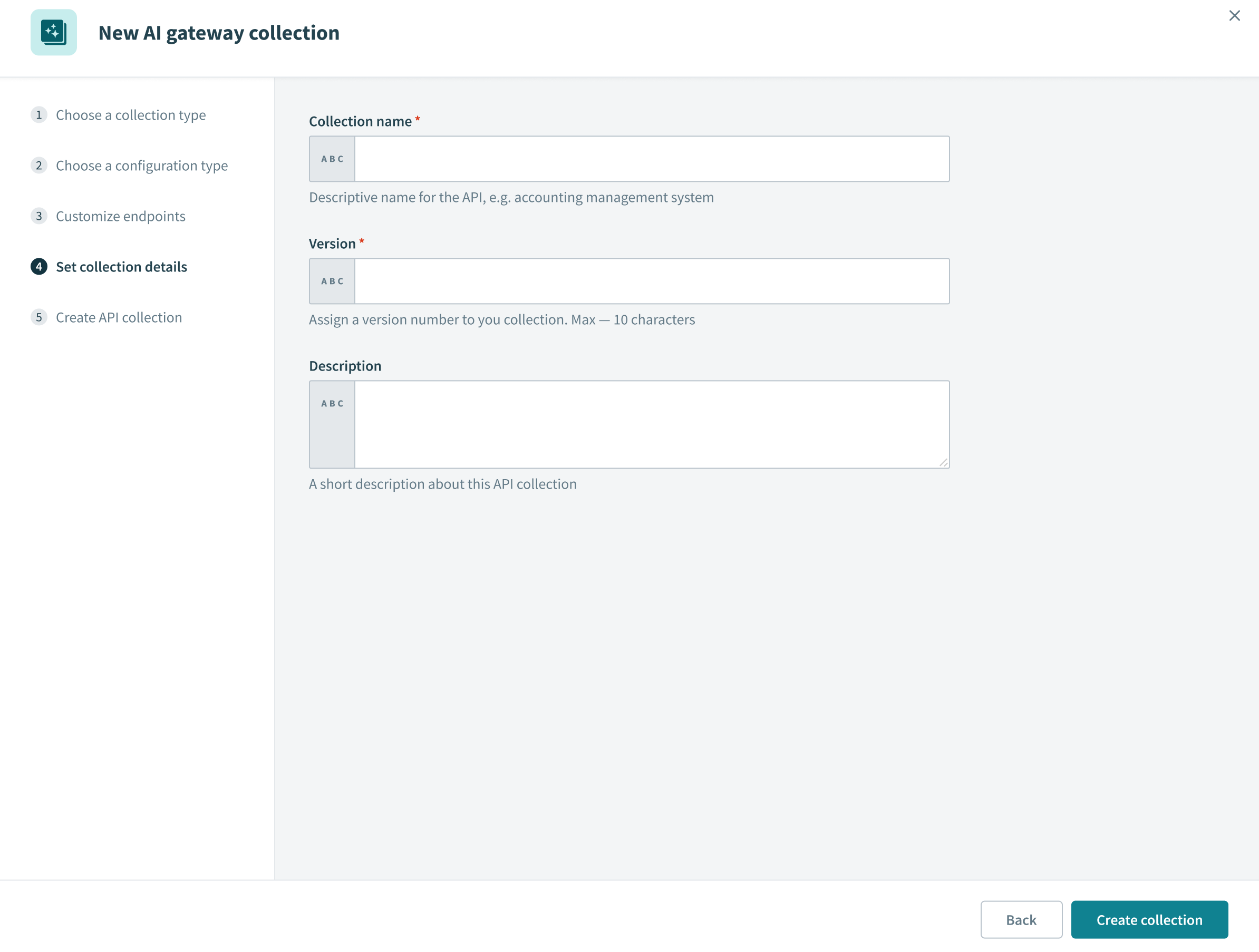The width and height of the screenshot is (1259, 952).
Task: Click the ABC badge of Collection name
Action: click(x=332, y=159)
